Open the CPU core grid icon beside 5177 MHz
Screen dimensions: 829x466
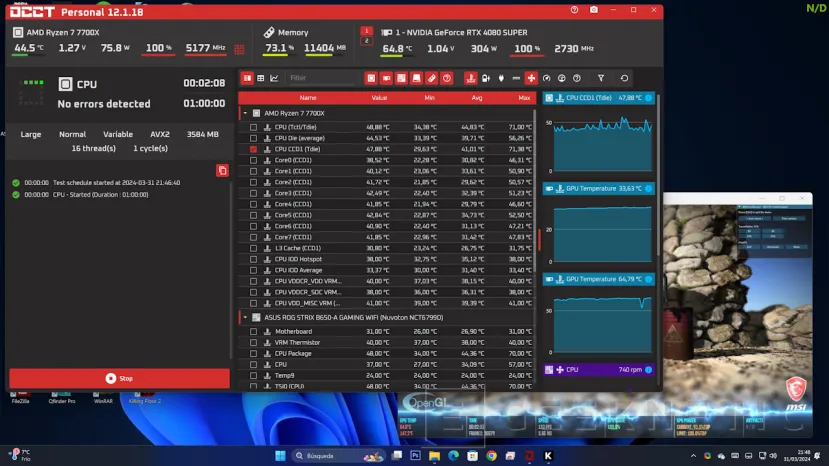pos(239,49)
